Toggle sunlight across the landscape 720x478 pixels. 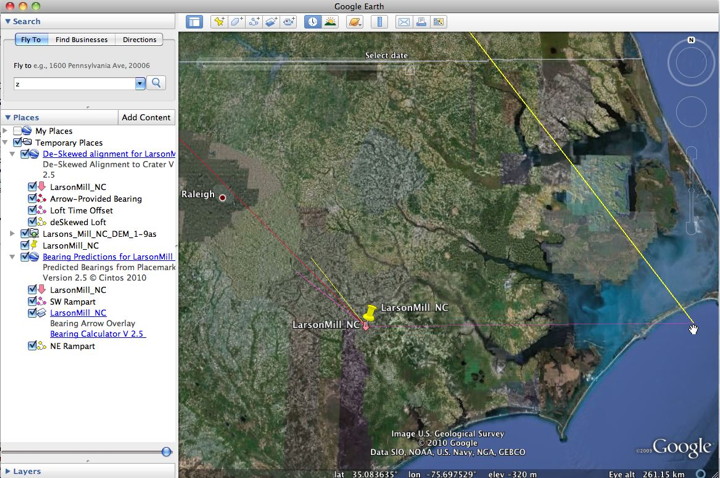pyautogui.click(x=330, y=21)
